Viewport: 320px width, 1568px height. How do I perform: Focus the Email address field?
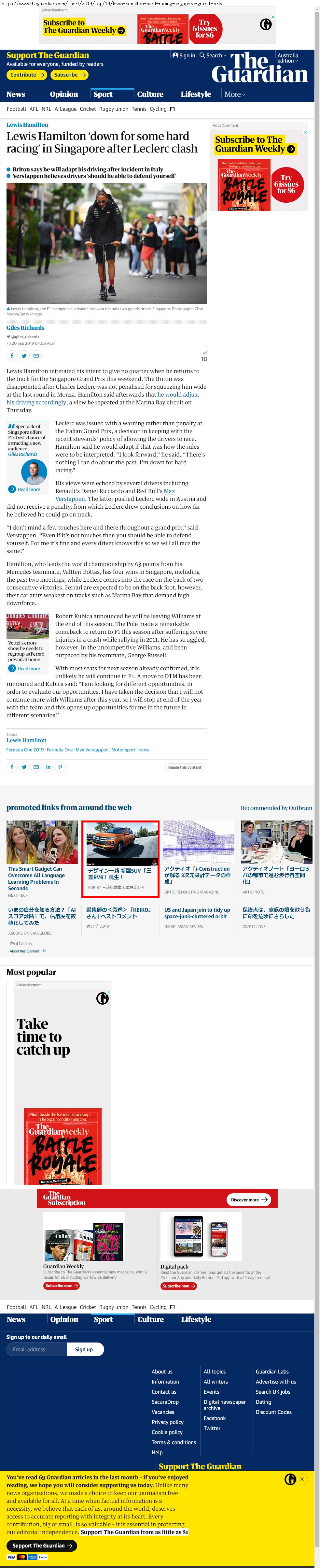click(36, 1349)
